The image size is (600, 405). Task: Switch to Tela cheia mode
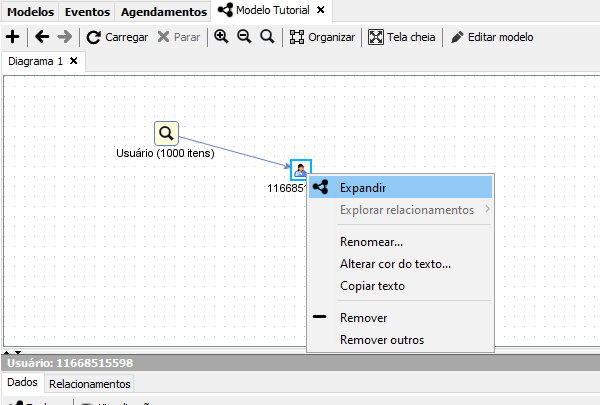(x=405, y=37)
